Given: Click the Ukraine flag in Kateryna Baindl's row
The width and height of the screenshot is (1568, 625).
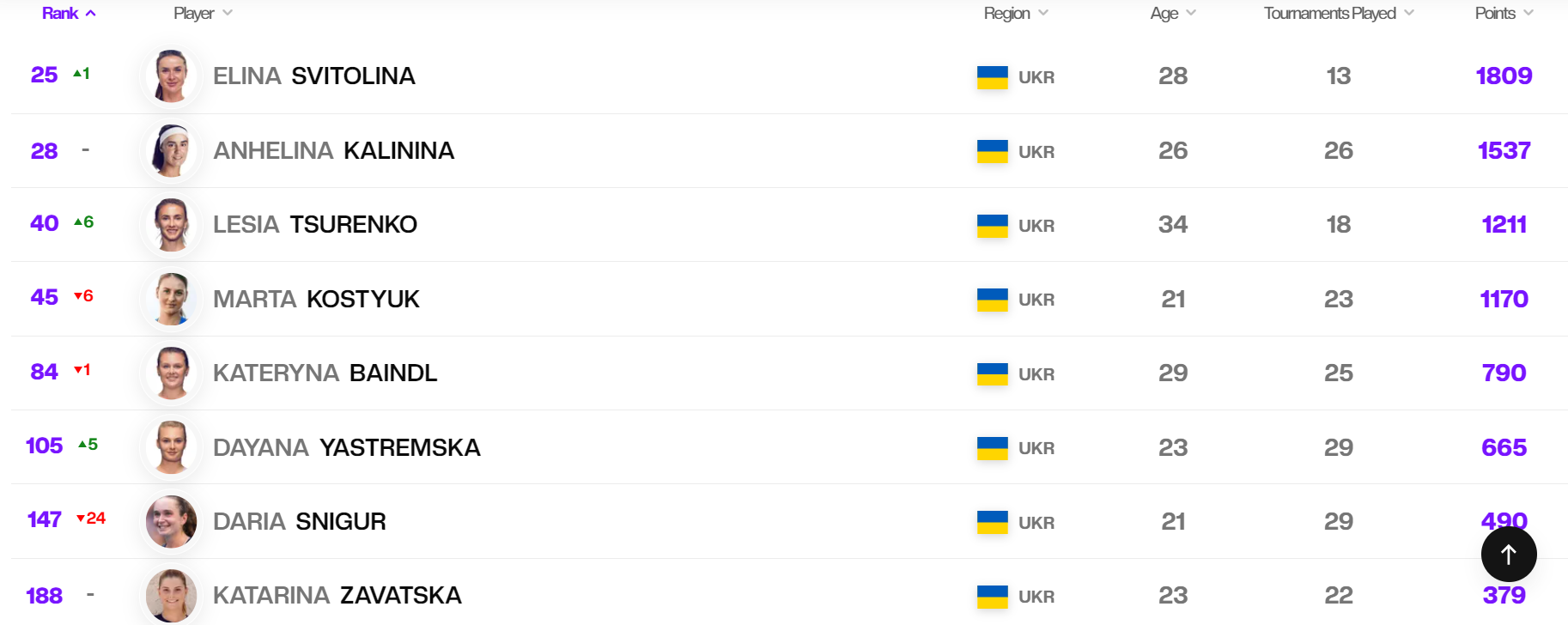Looking at the screenshot, I should tap(992, 374).
